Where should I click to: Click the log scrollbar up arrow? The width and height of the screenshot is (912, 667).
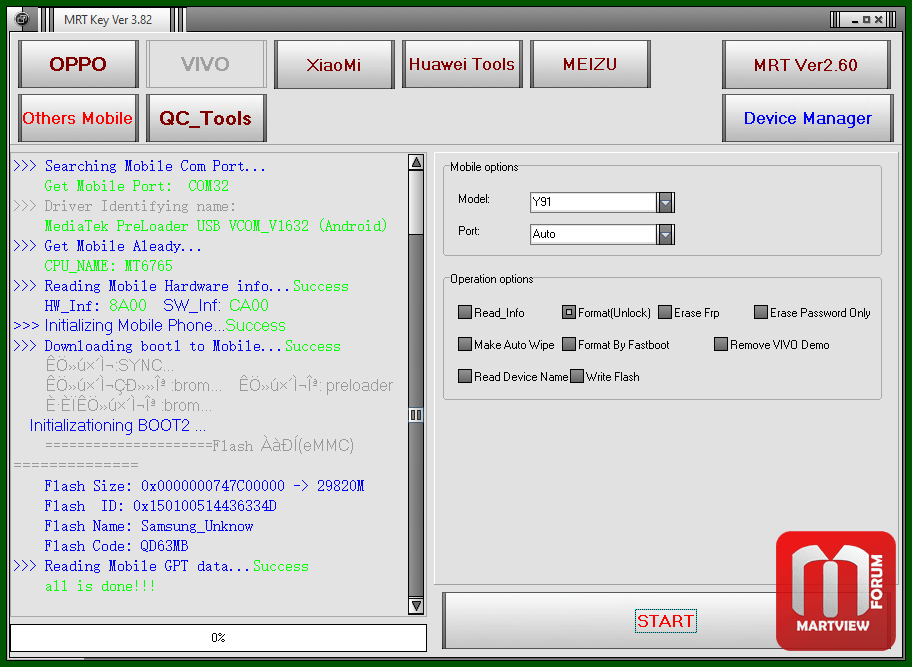click(416, 162)
